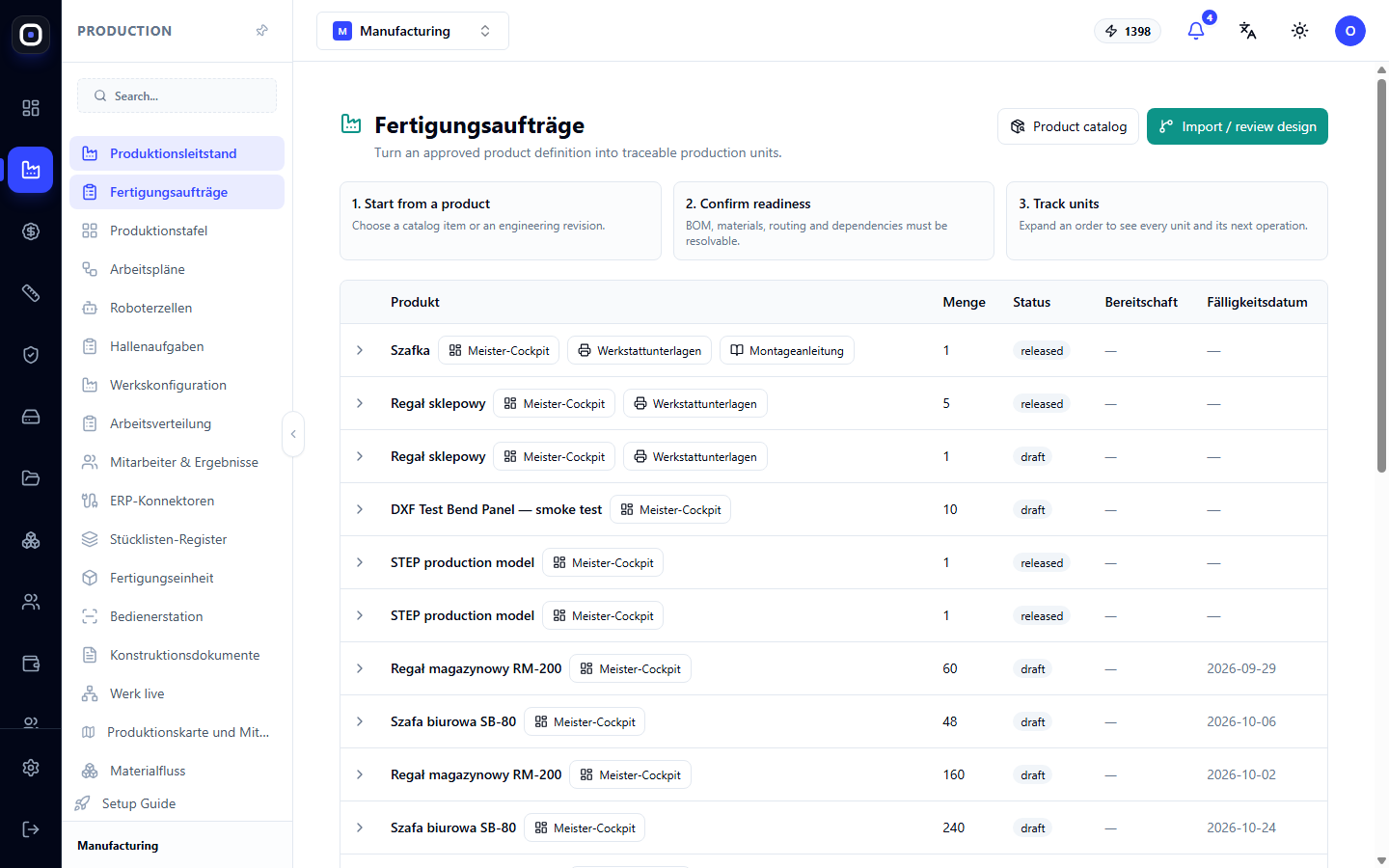The height and width of the screenshot is (868, 1389).
Task: Go to Produktionstafel in the sidebar
Action: tap(177, 231)
